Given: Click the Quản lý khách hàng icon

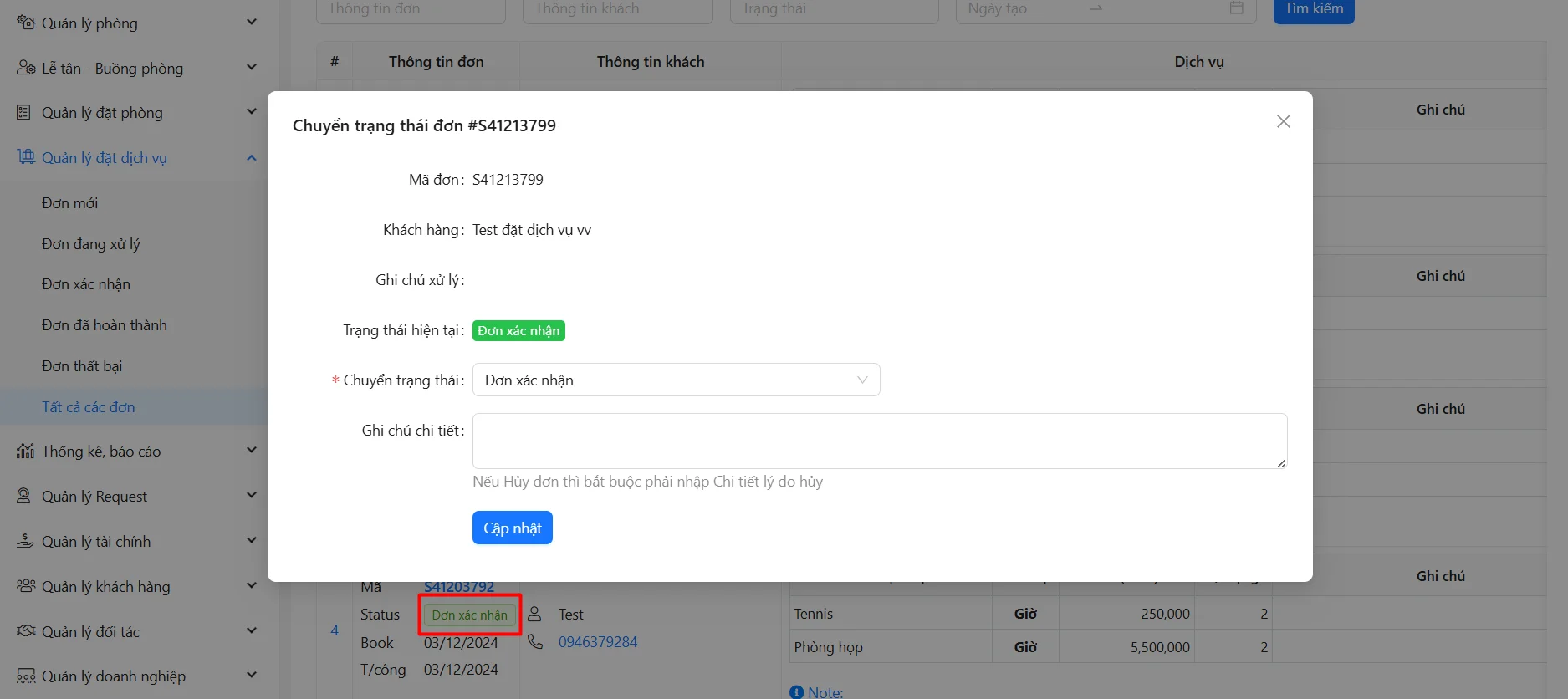Looking at the screenshot, I should click(25, 586).
